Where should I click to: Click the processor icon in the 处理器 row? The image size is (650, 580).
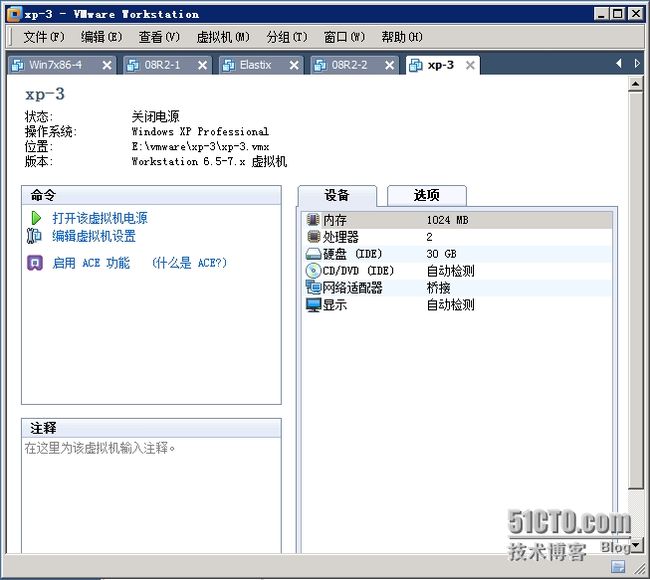point(313,236)
